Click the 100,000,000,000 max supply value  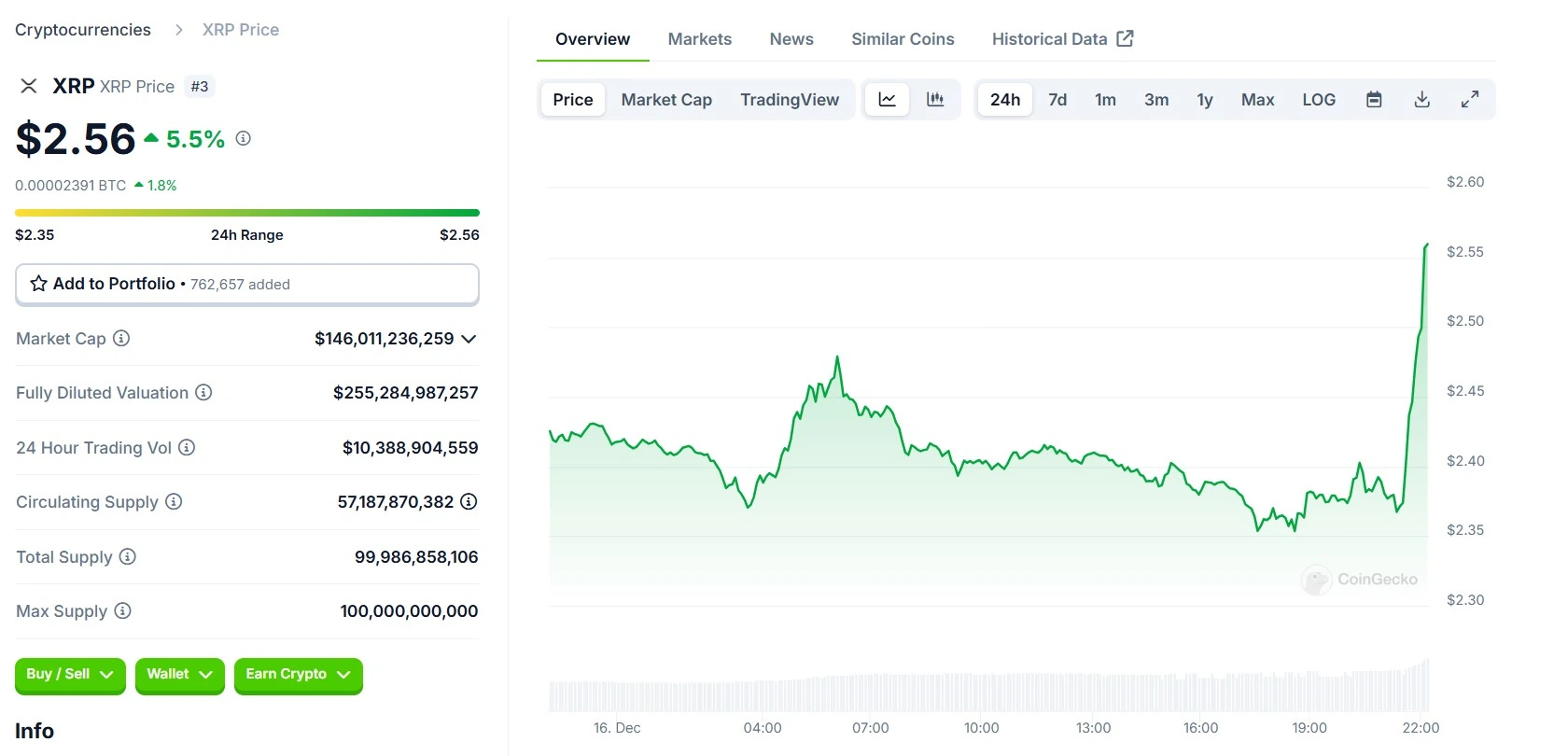coord(409,611)
